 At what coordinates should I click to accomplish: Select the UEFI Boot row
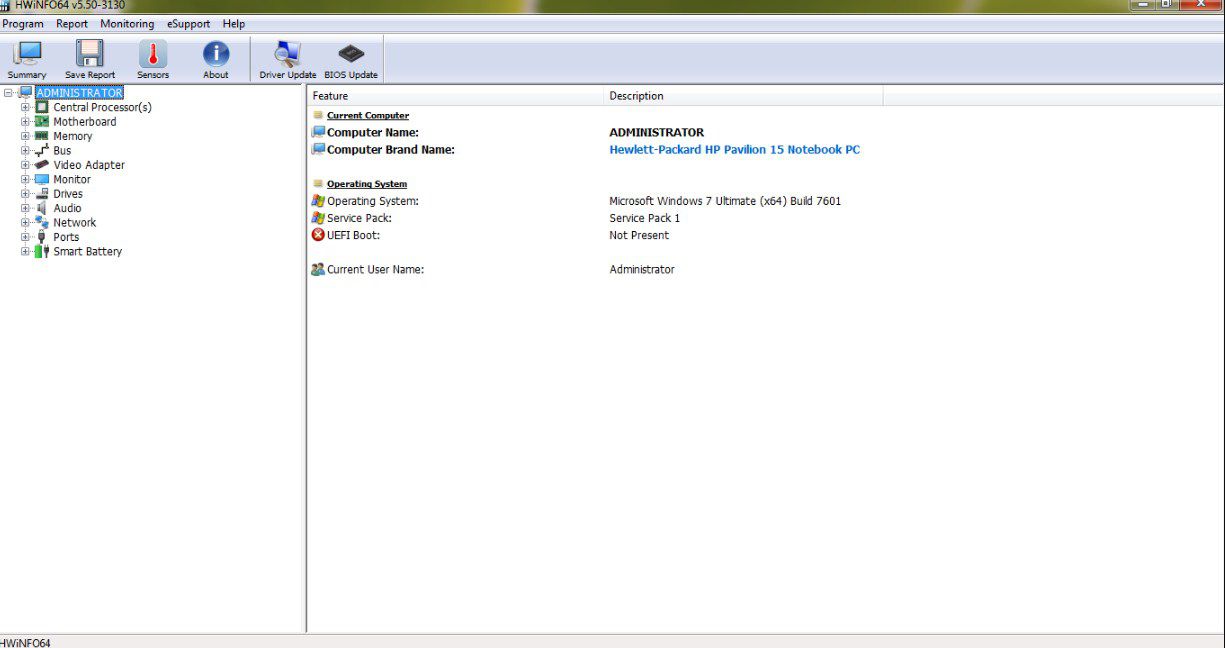pos(353,236)
